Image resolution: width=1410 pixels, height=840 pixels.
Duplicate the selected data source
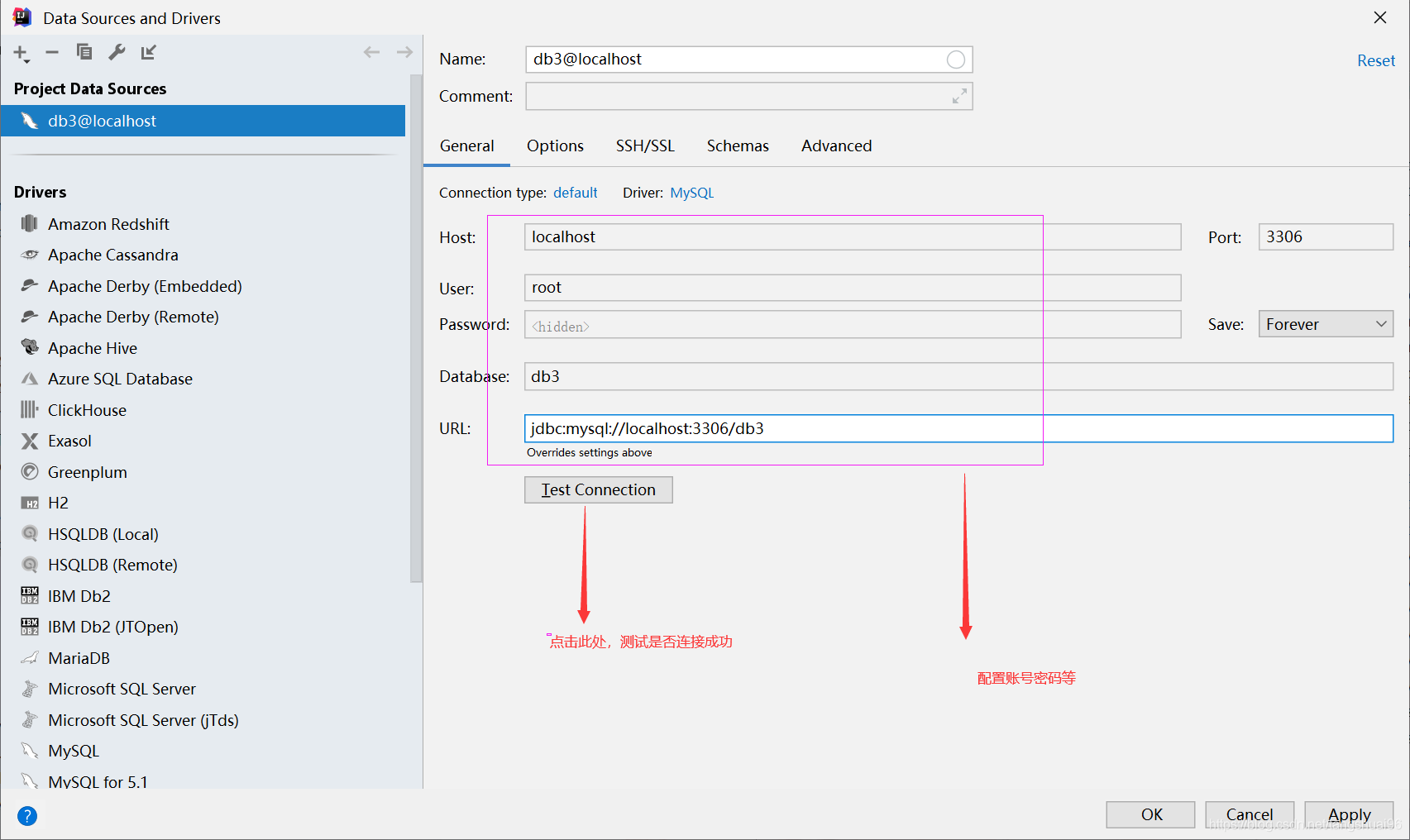(84, 52)
